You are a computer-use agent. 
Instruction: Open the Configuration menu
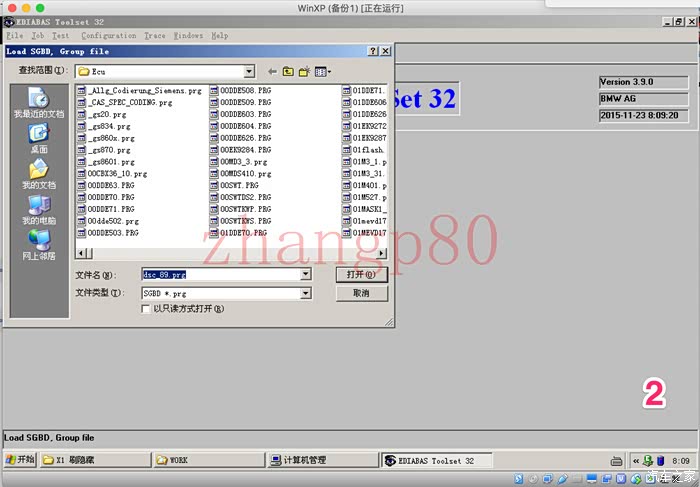point(108,35)
